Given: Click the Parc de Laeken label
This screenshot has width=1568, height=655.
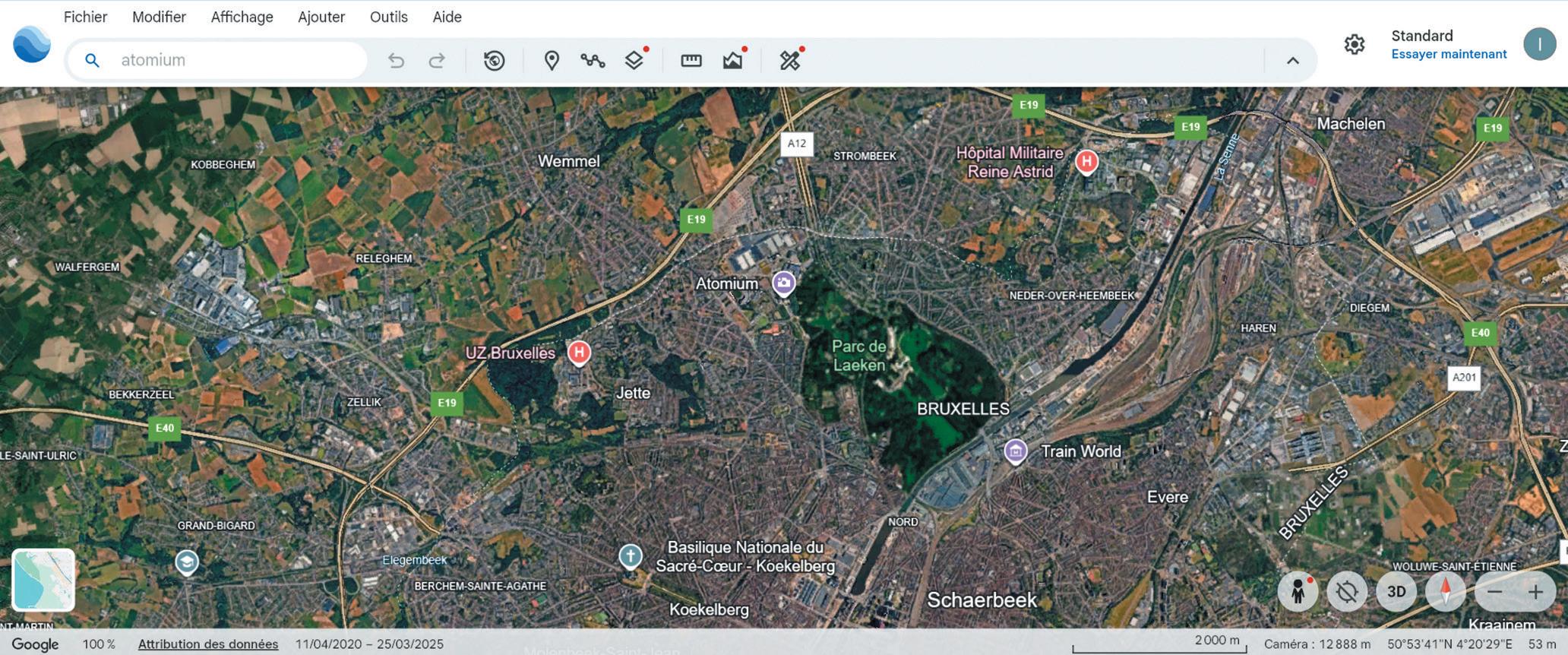Looking at the screenshot, I should click(859, 356).
